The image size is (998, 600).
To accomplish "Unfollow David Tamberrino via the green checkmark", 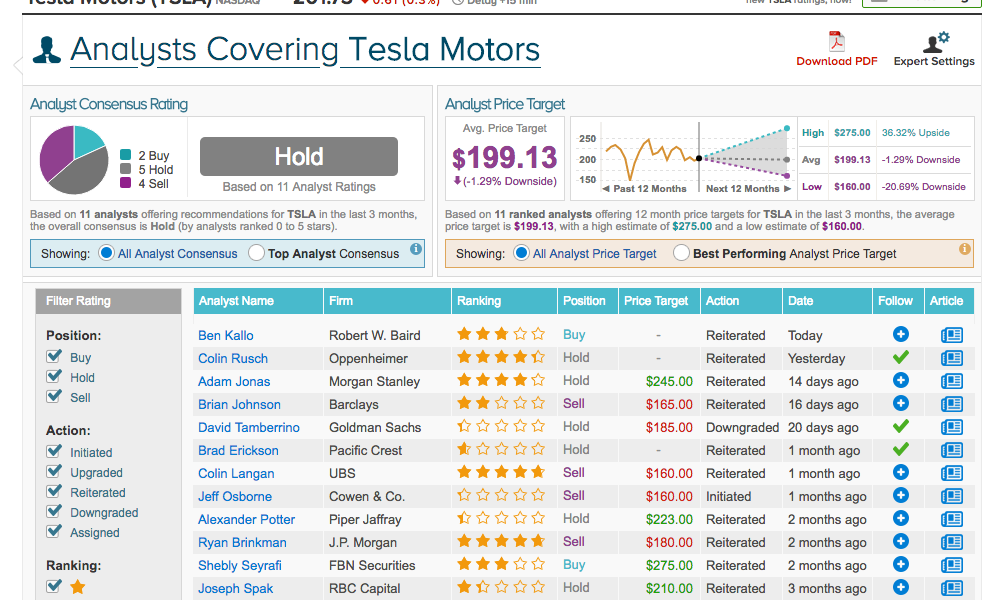I will pyautogui.click(x=901, y=426).
